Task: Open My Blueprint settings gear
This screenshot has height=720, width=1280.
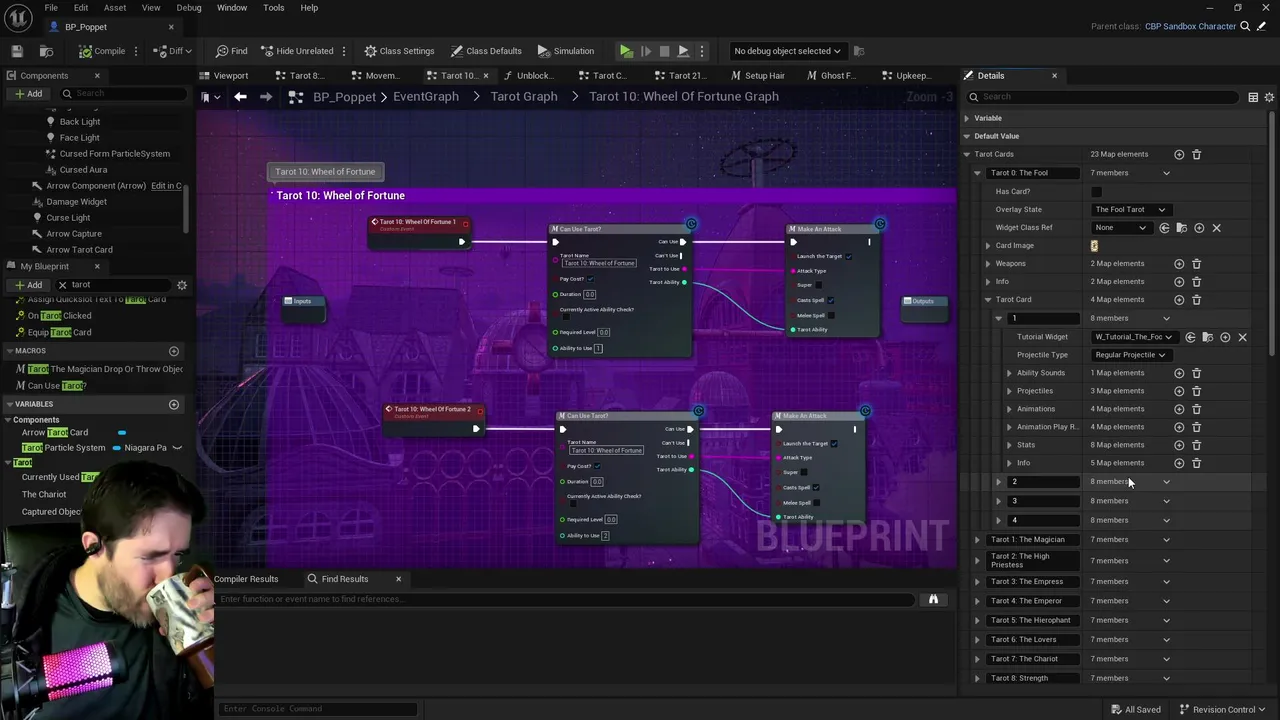Action: (182, 285)
